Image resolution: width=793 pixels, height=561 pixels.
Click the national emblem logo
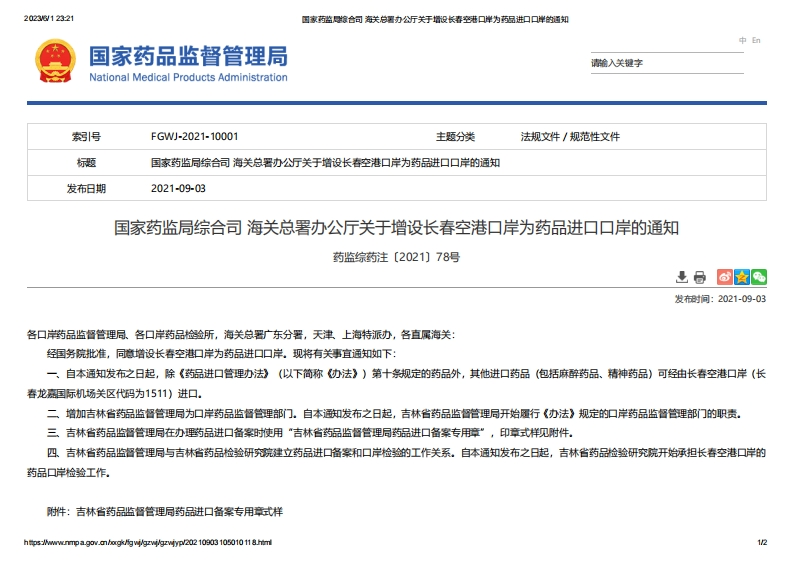pyautogui.click(x=55, y=61)
